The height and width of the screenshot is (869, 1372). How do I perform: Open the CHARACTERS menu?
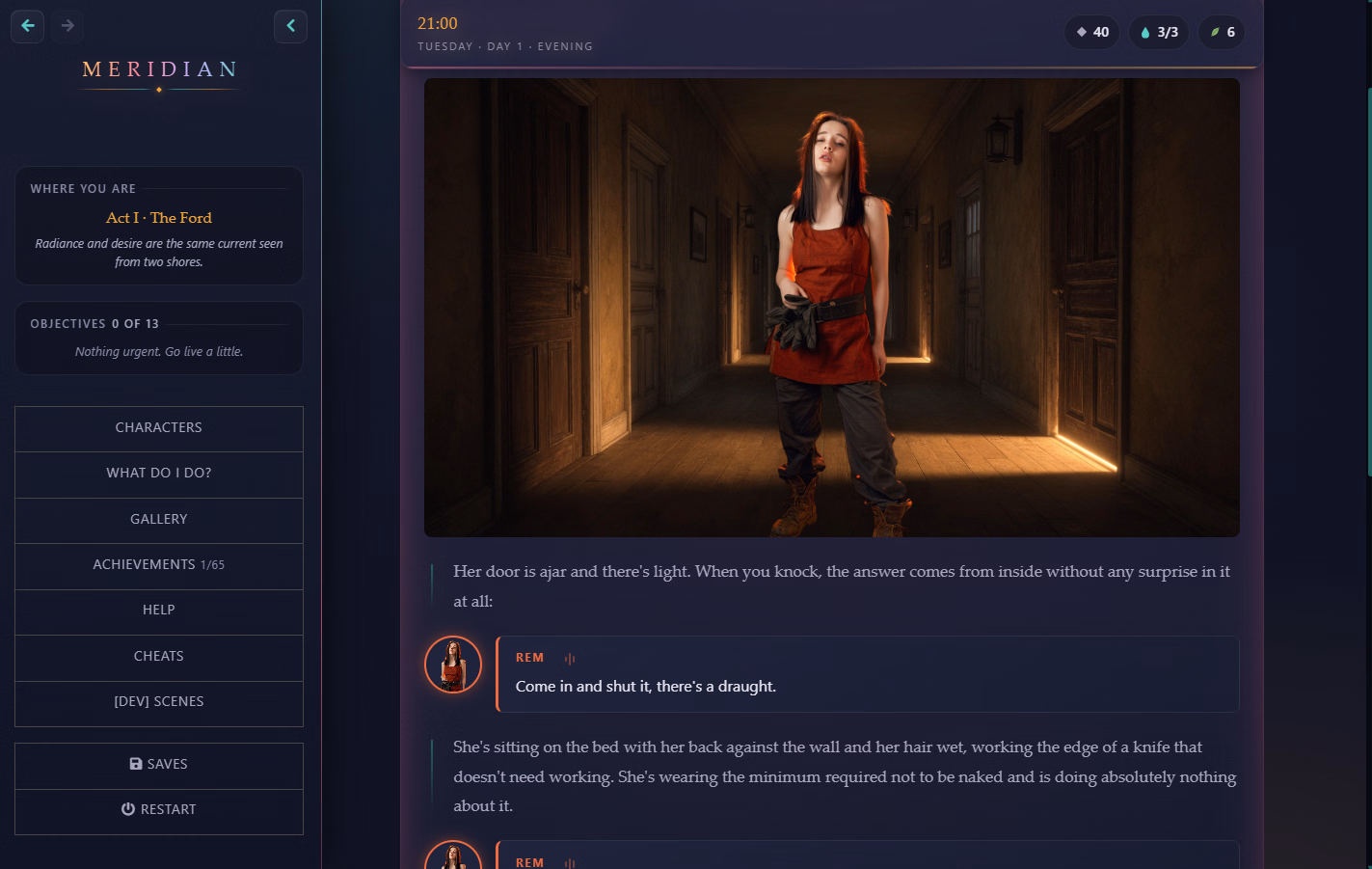(159, 428)
